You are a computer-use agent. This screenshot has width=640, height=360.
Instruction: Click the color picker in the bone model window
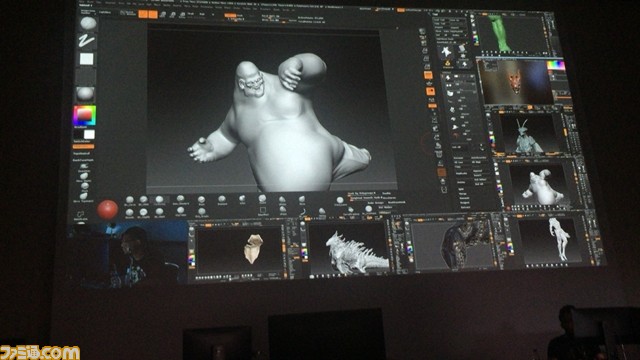click(191, 259)
